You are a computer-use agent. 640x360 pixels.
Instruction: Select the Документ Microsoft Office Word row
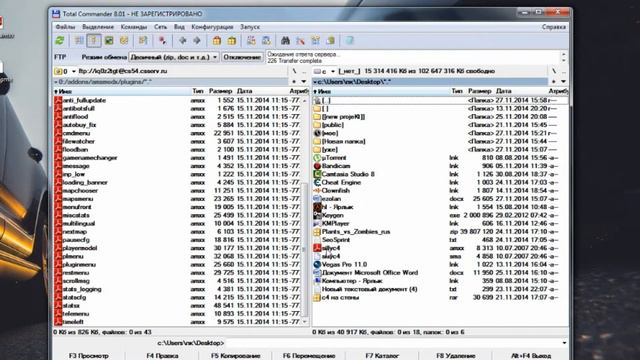pyautogui.click(x=440, y=273)
